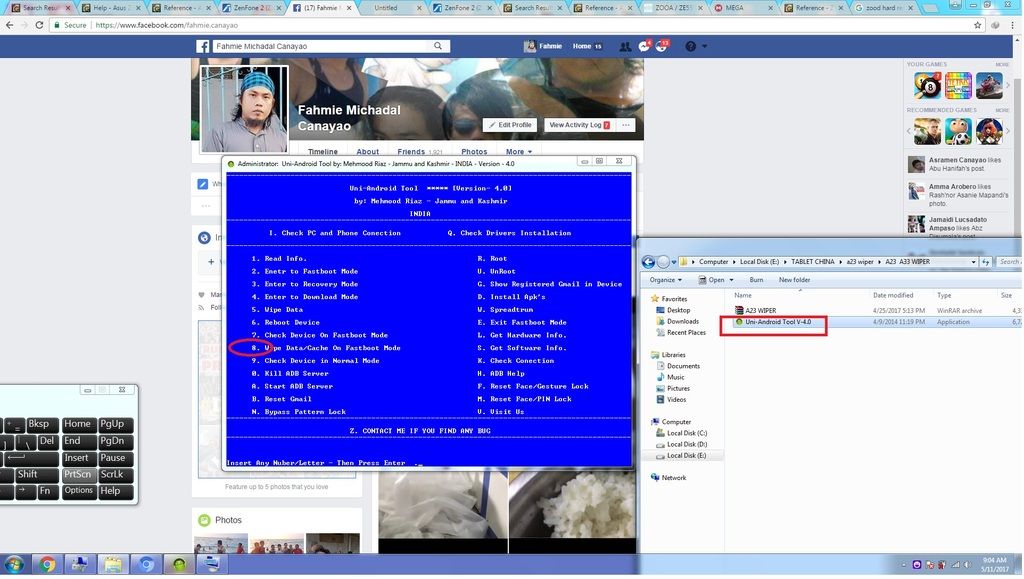The image size is (1024, 579).
Task: Switch to the Untitled browser tab
Action: (392, 8)
